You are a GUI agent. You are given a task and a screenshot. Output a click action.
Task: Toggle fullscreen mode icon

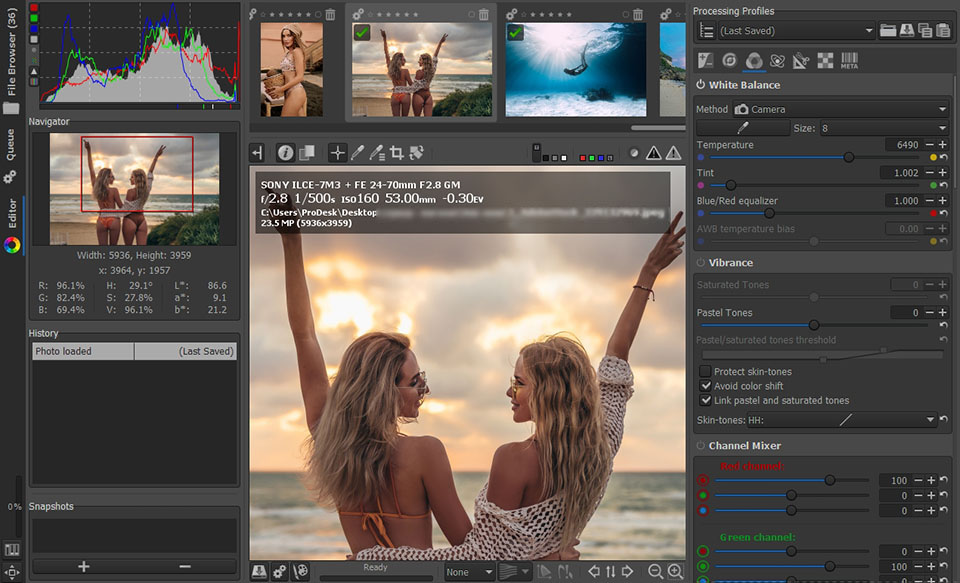point(12,573)
